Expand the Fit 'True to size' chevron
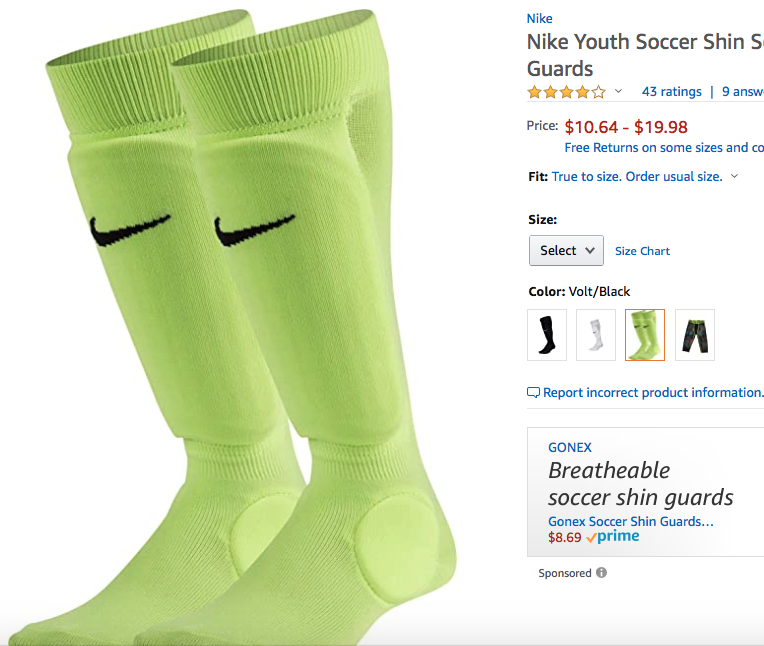This screenshot has width=764, height=646. [735, 176]
